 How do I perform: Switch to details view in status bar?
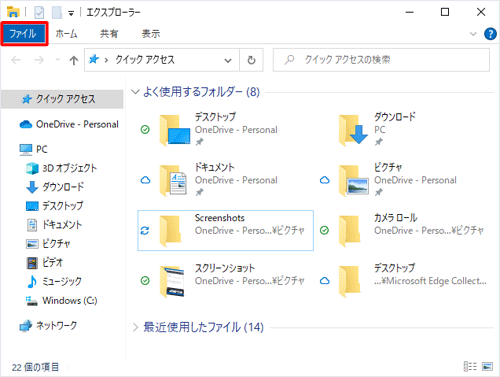(470, 367)
